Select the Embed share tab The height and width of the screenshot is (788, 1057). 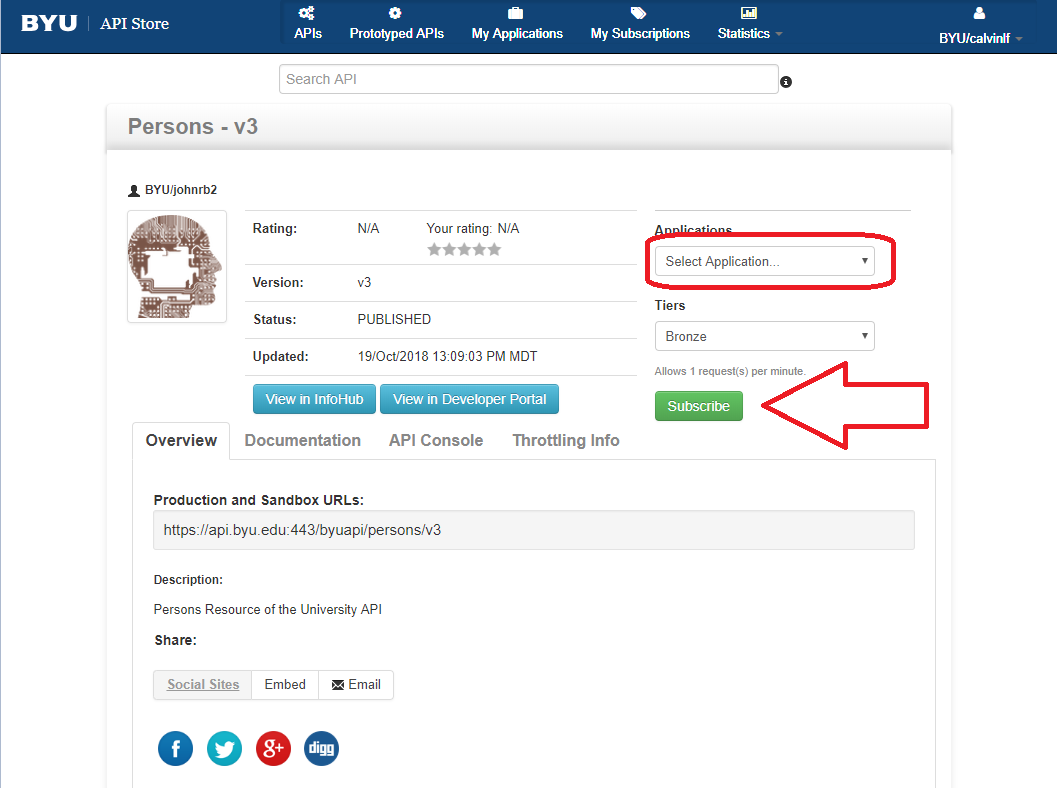pyautogui.click(x=285, y=685)
